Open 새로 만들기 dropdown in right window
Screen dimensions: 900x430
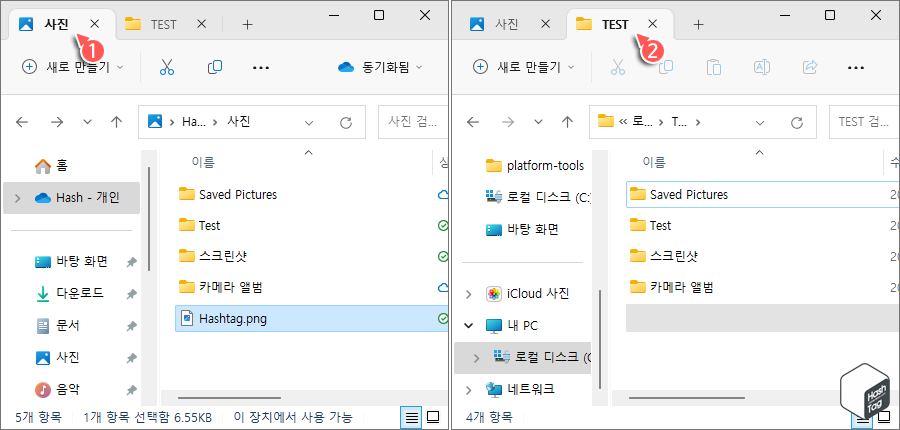524,67
